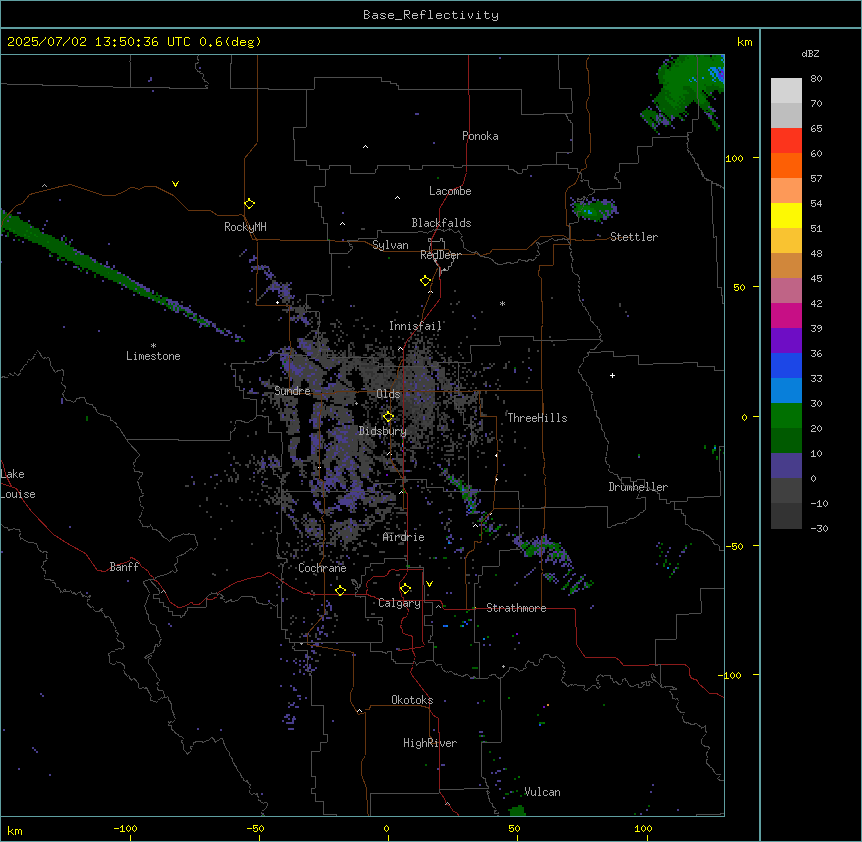862x842 pixels.
Task: Click the Base_Reflectivity title text
Action: [431, 15]
